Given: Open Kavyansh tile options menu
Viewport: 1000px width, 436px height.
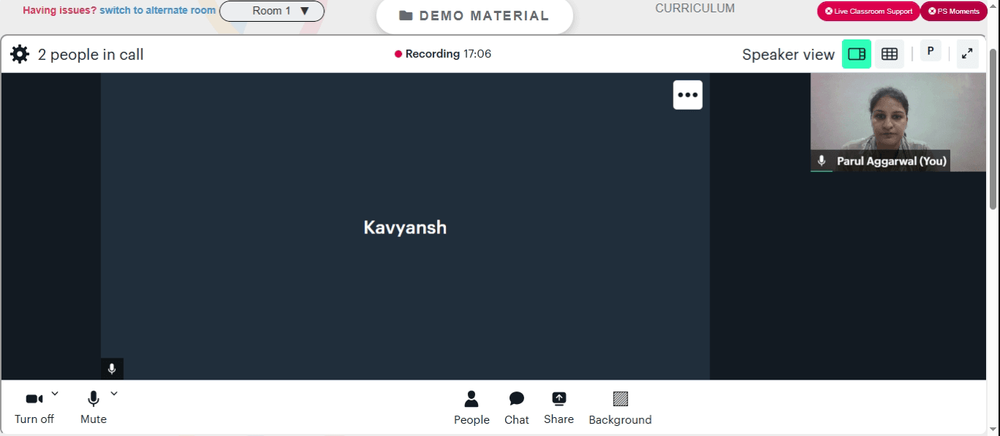Looking at the screenshot, I should coord(688,95).
